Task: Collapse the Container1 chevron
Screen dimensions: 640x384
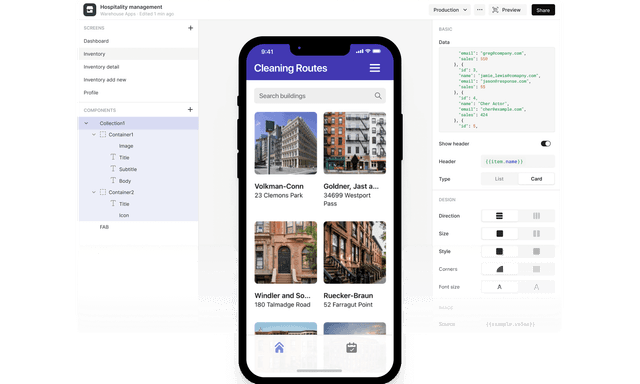Action: coord(94,134)
